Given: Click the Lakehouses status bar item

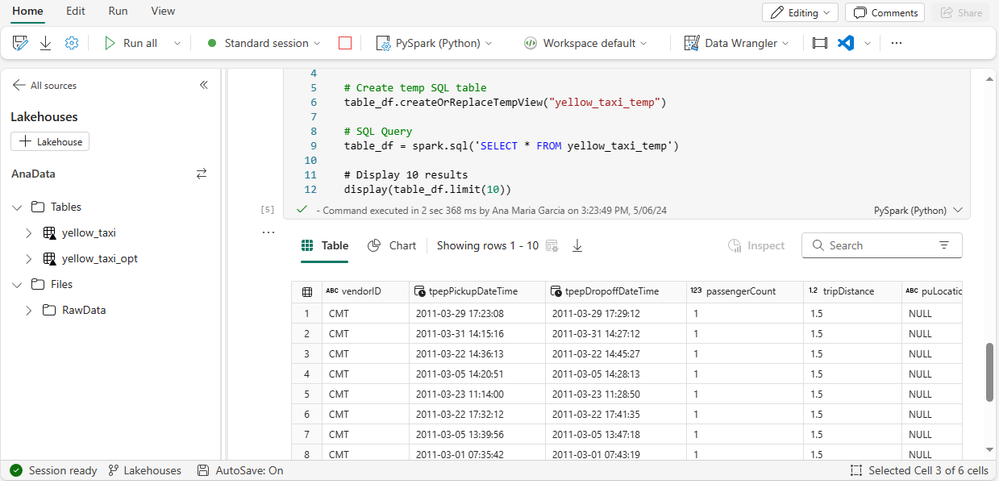Looking at the screenshot, I should tap(145, 471).
